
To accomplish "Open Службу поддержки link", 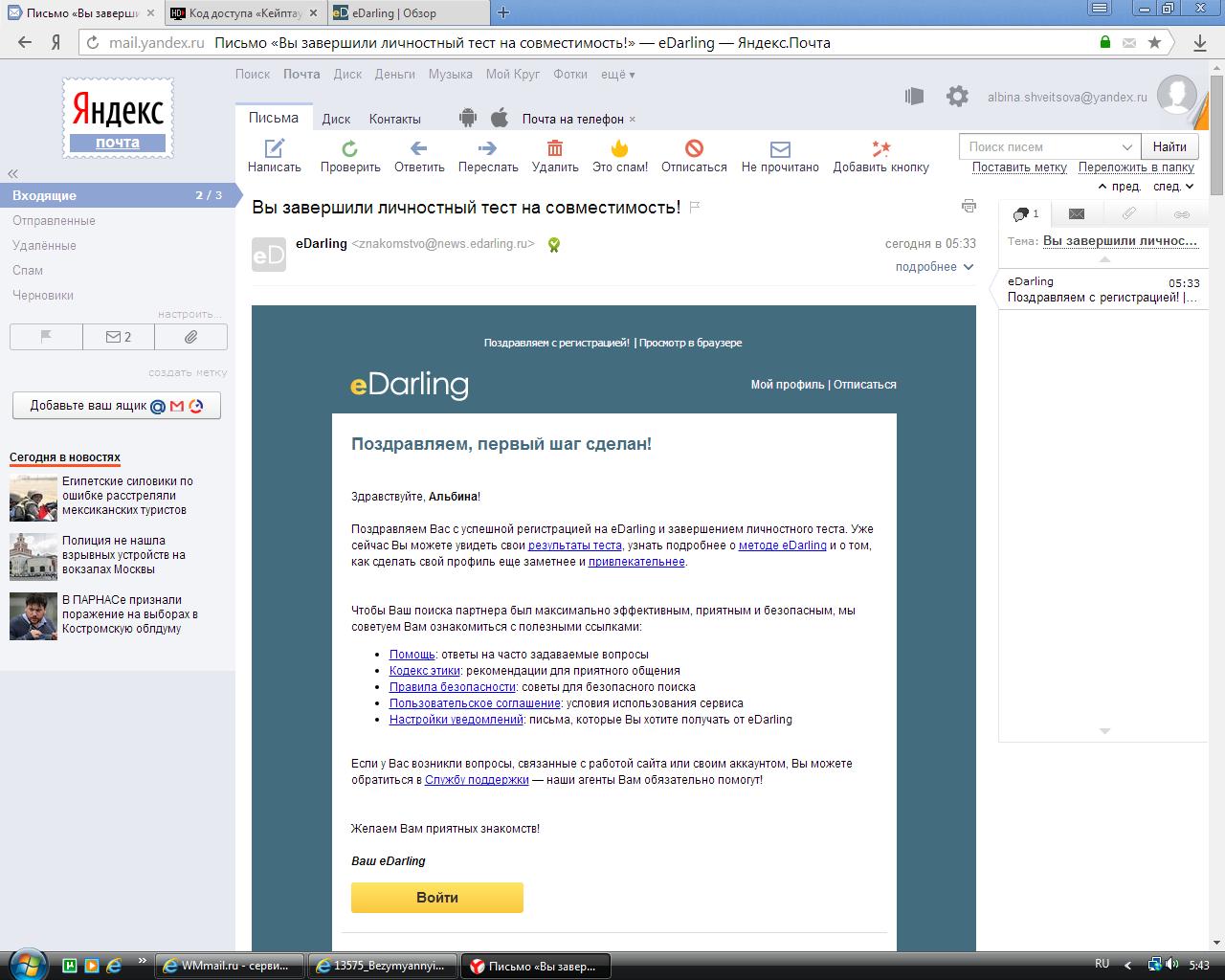I will coord(477,780).
